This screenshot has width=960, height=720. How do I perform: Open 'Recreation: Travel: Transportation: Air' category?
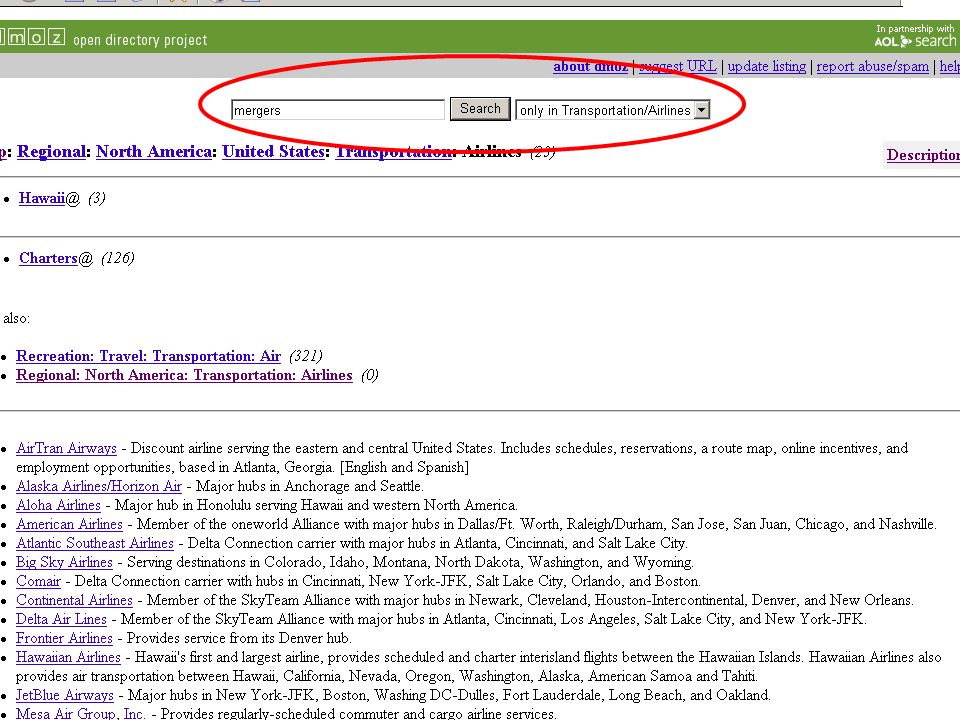coord(148,356)
